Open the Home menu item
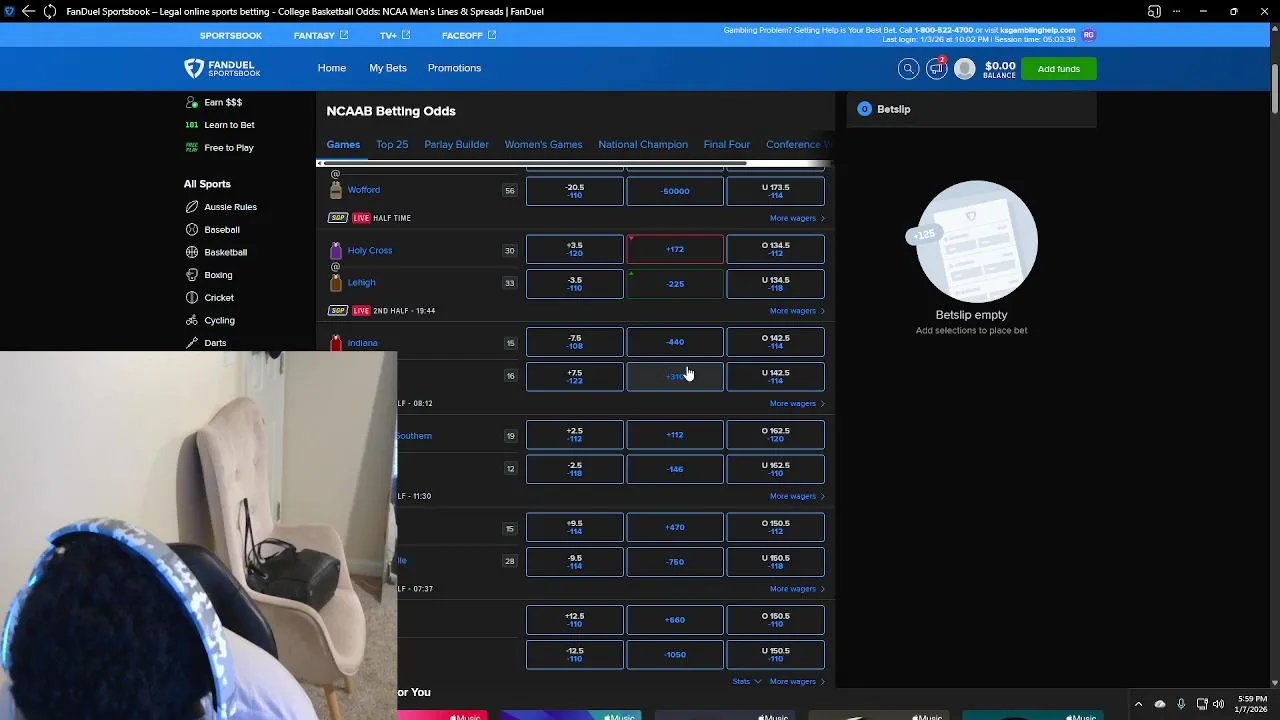This screenshot has height=720, width=1280. coord(332,68)
